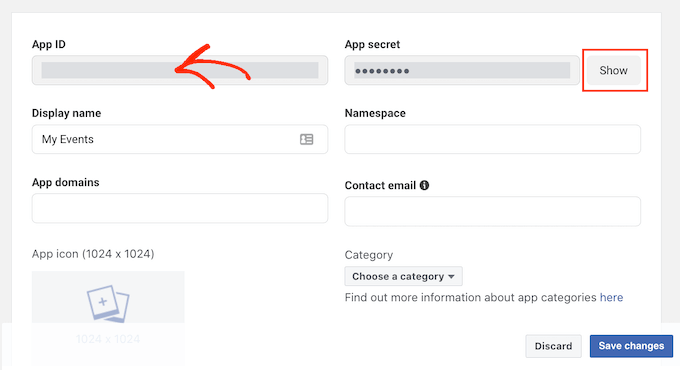
Task: Click the Save changes button
Action: pyautogui.click(x=631, y=346)
